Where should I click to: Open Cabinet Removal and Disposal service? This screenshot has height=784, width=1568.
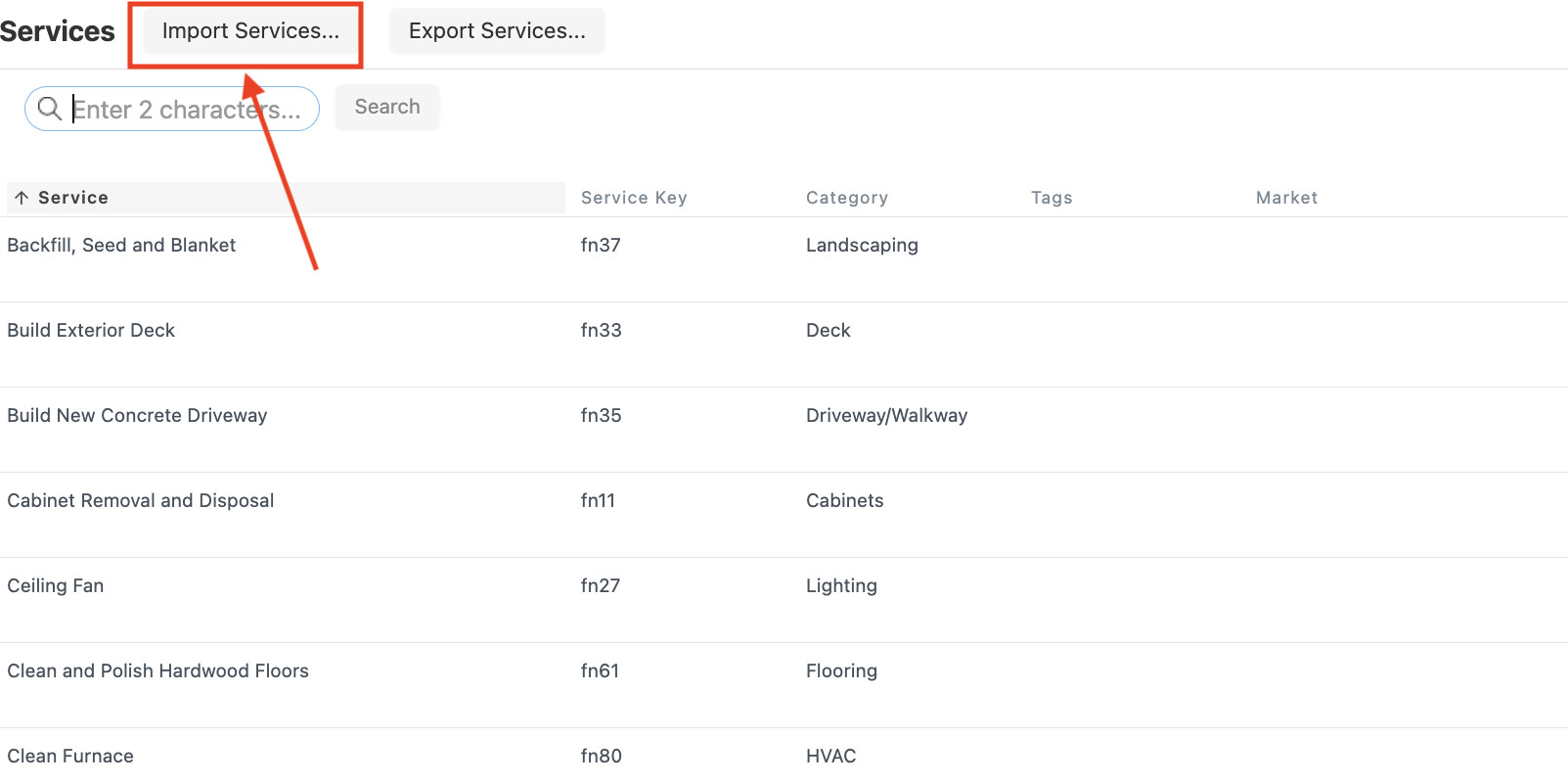coord(140,501)
